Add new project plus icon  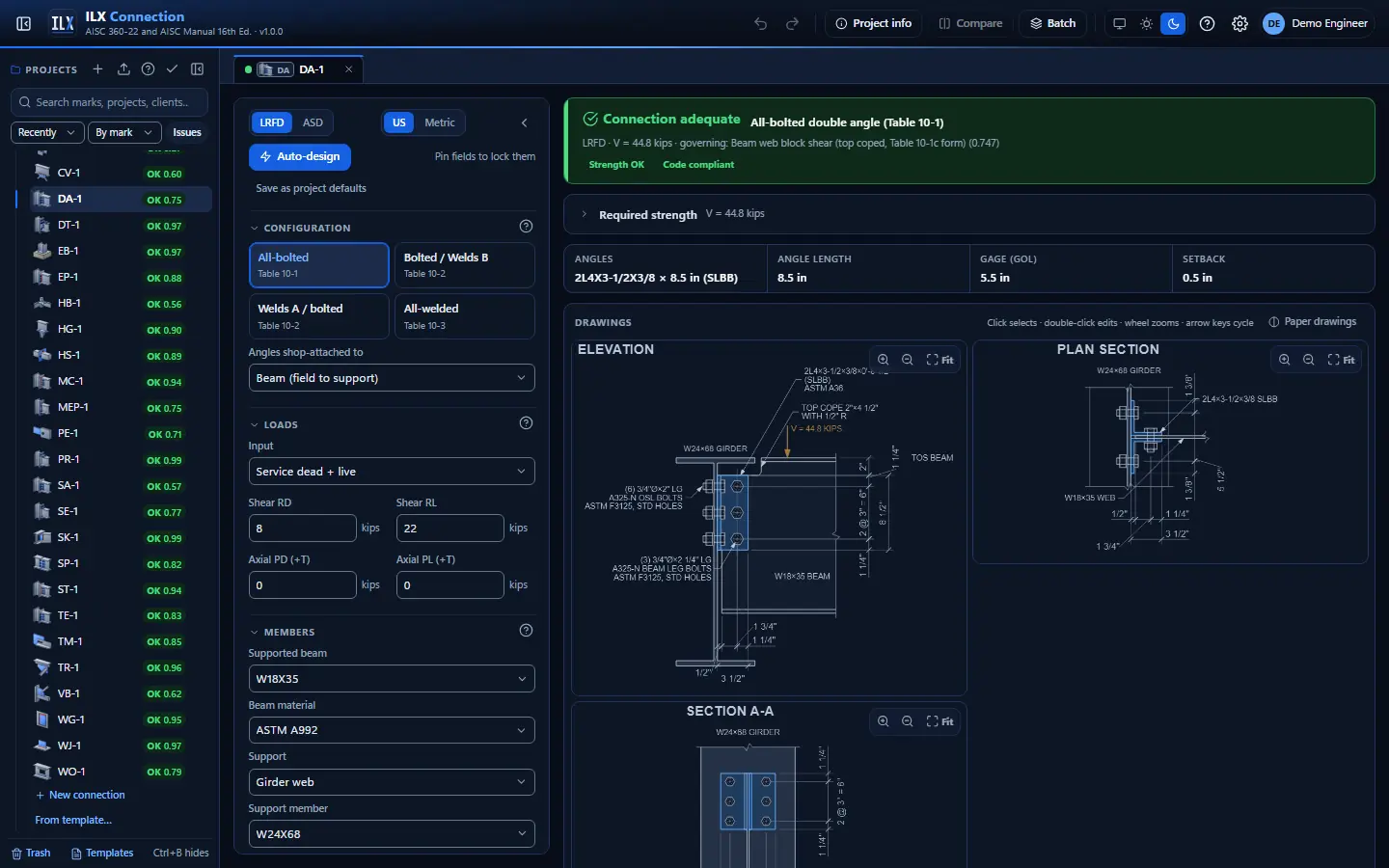(x=97, y=69)
